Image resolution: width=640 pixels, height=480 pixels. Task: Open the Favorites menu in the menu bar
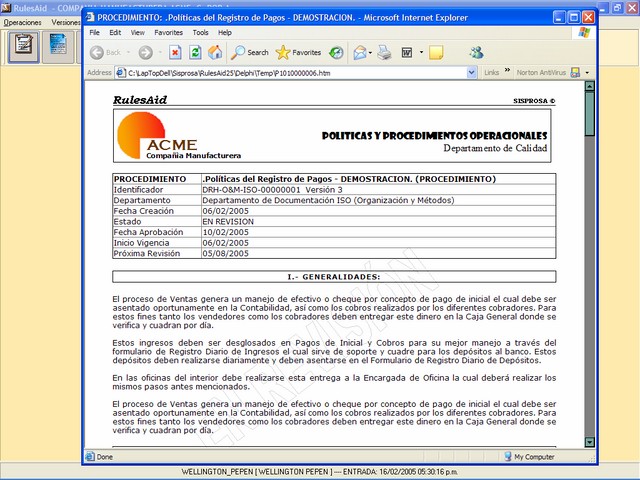click(x=168, y=33)
